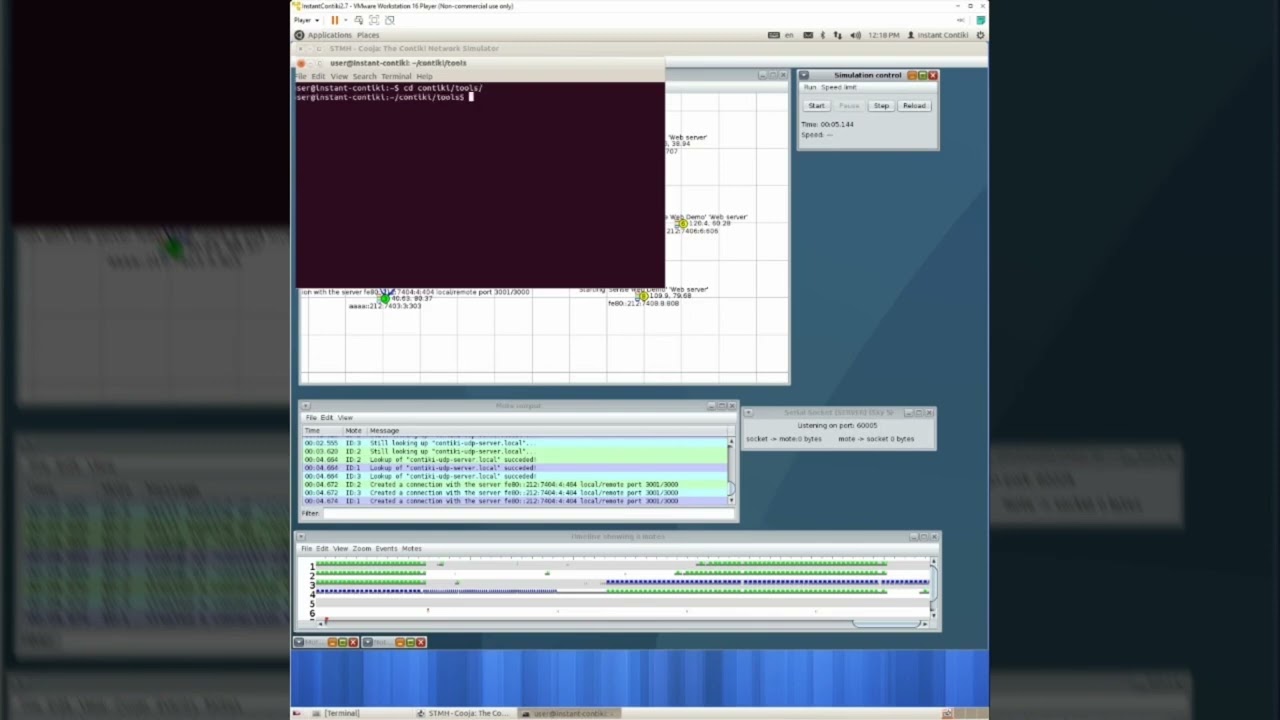The width and height of the screenshot is (1280, 720).
Task: Click the Simulation control window menu arrow icon
Action: (x=803, y=75)
